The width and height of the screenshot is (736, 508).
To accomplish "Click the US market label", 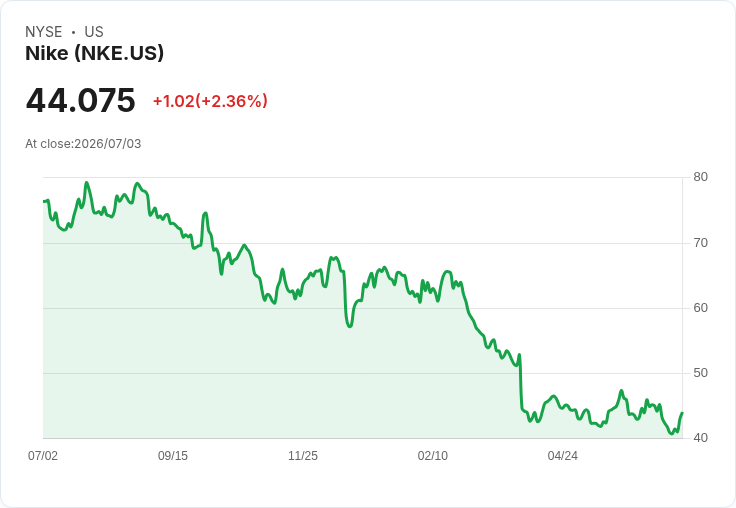I will [94, 32].
